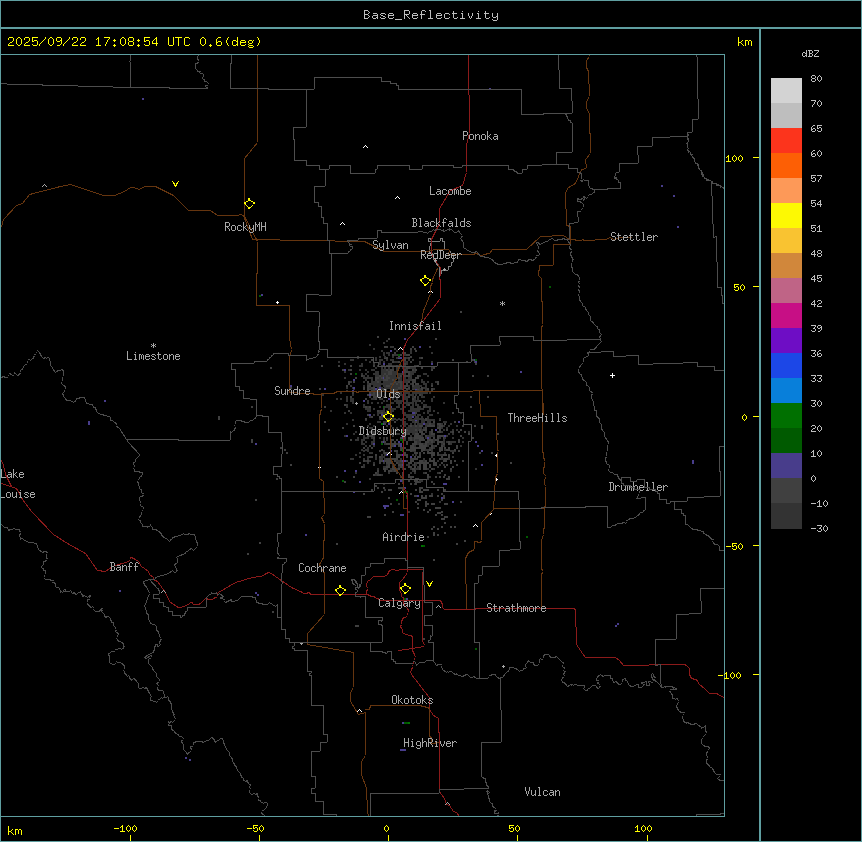
Task: Pick the magenta 39-42 dBZ legend swatch
Action: pyautogui.click(x=786, y=315)
